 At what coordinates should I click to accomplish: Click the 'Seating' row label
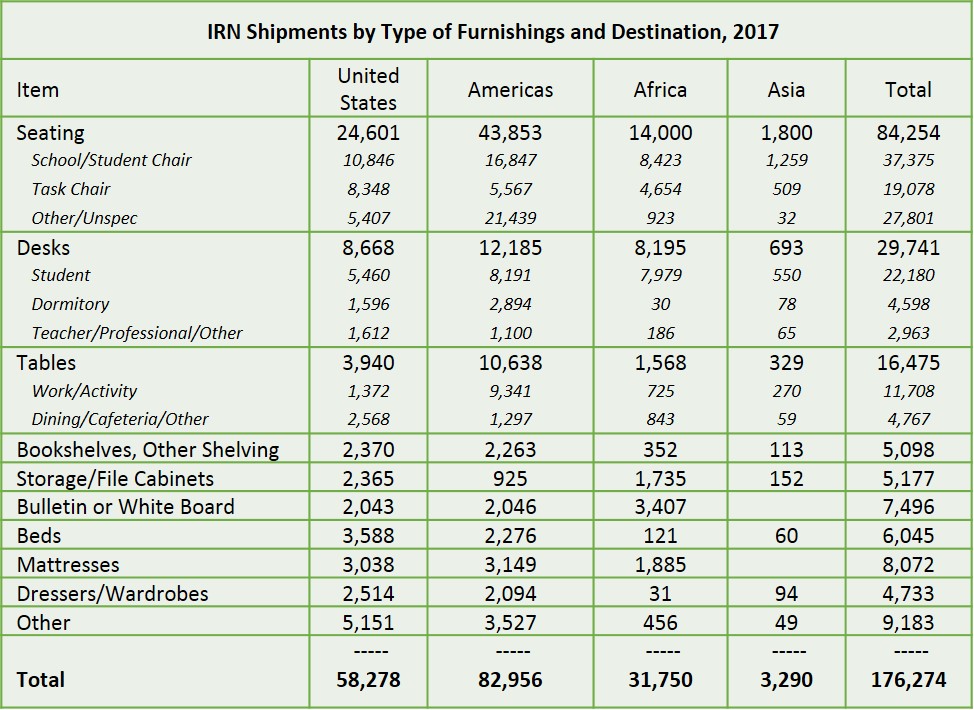[50, 133]
